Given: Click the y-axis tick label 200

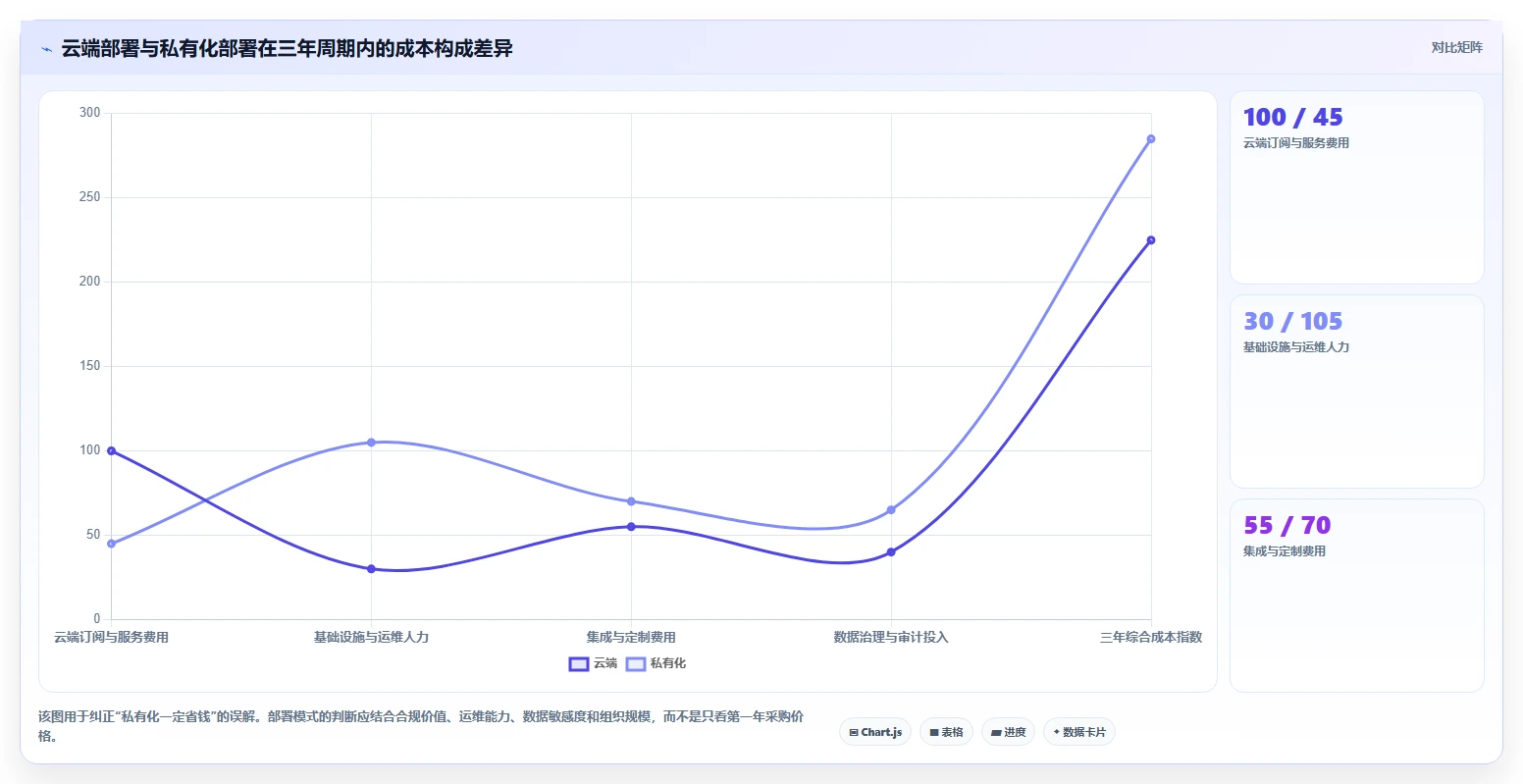Looking at the screenshot, I should 90,282.
